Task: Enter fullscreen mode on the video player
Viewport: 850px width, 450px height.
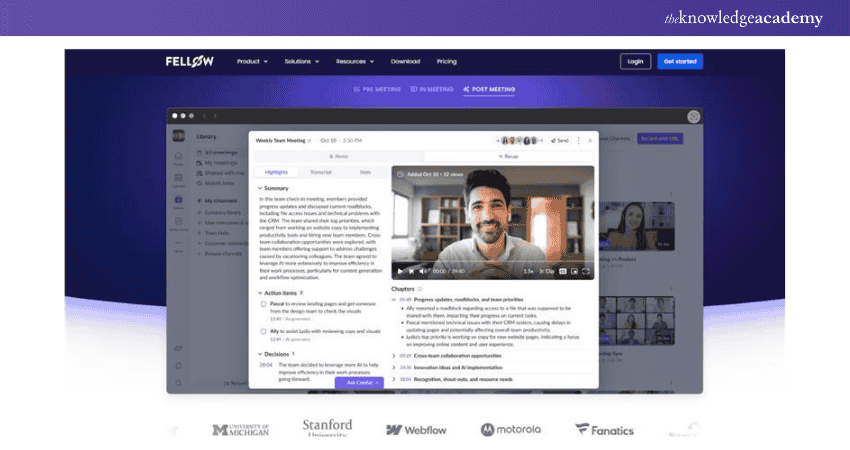Action: (x=587, y=271)
